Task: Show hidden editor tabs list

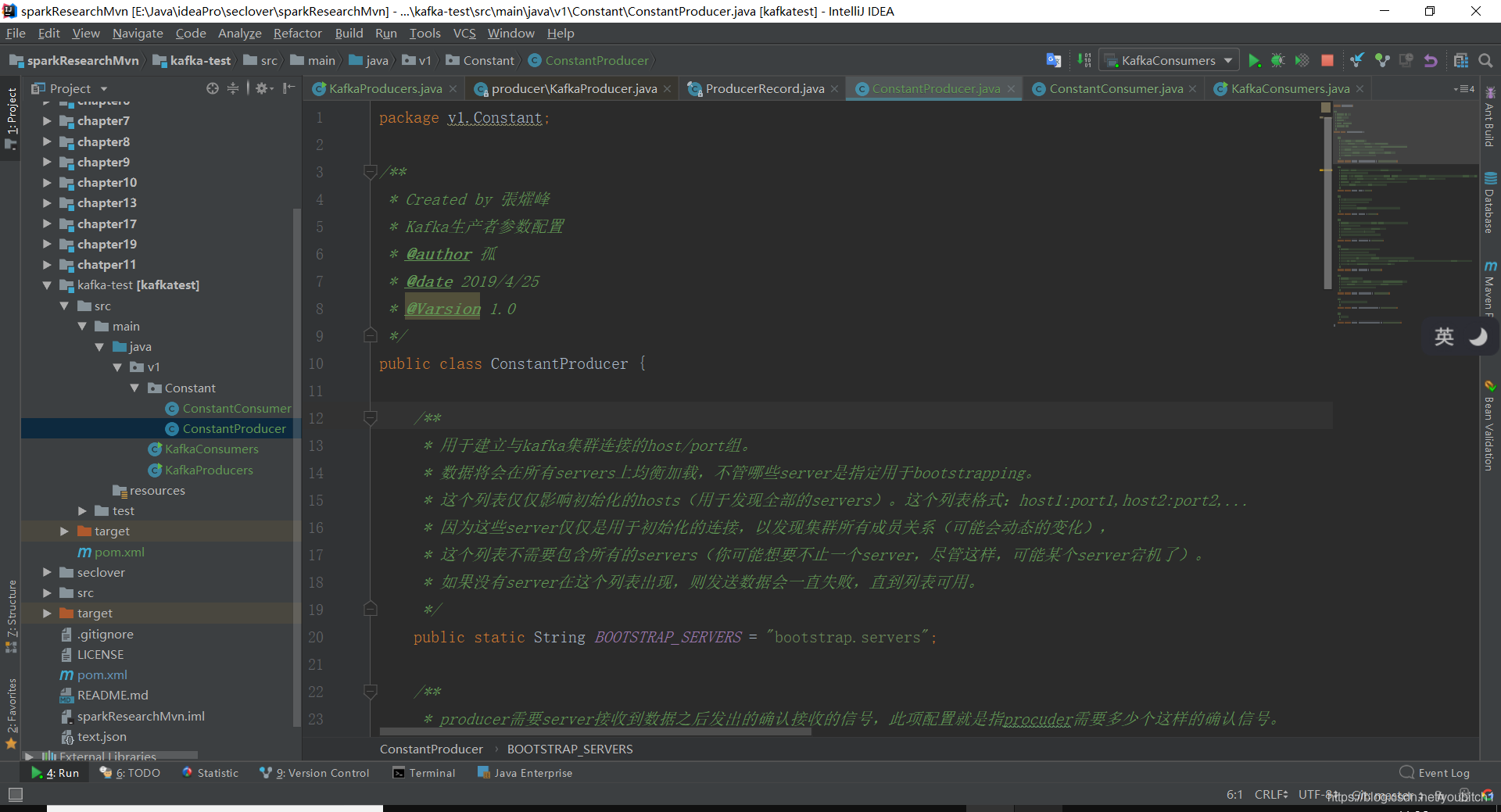Action: coord(1463,88)
